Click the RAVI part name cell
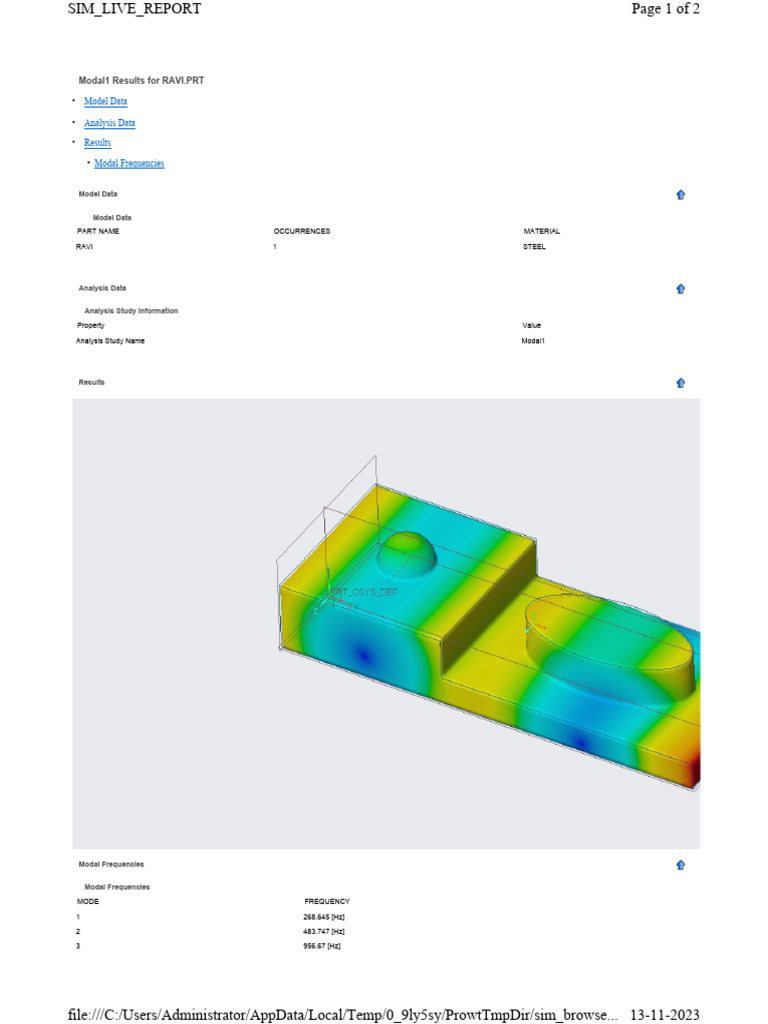The height and width of the screenshot is (1024, 768). coord(84,246)
